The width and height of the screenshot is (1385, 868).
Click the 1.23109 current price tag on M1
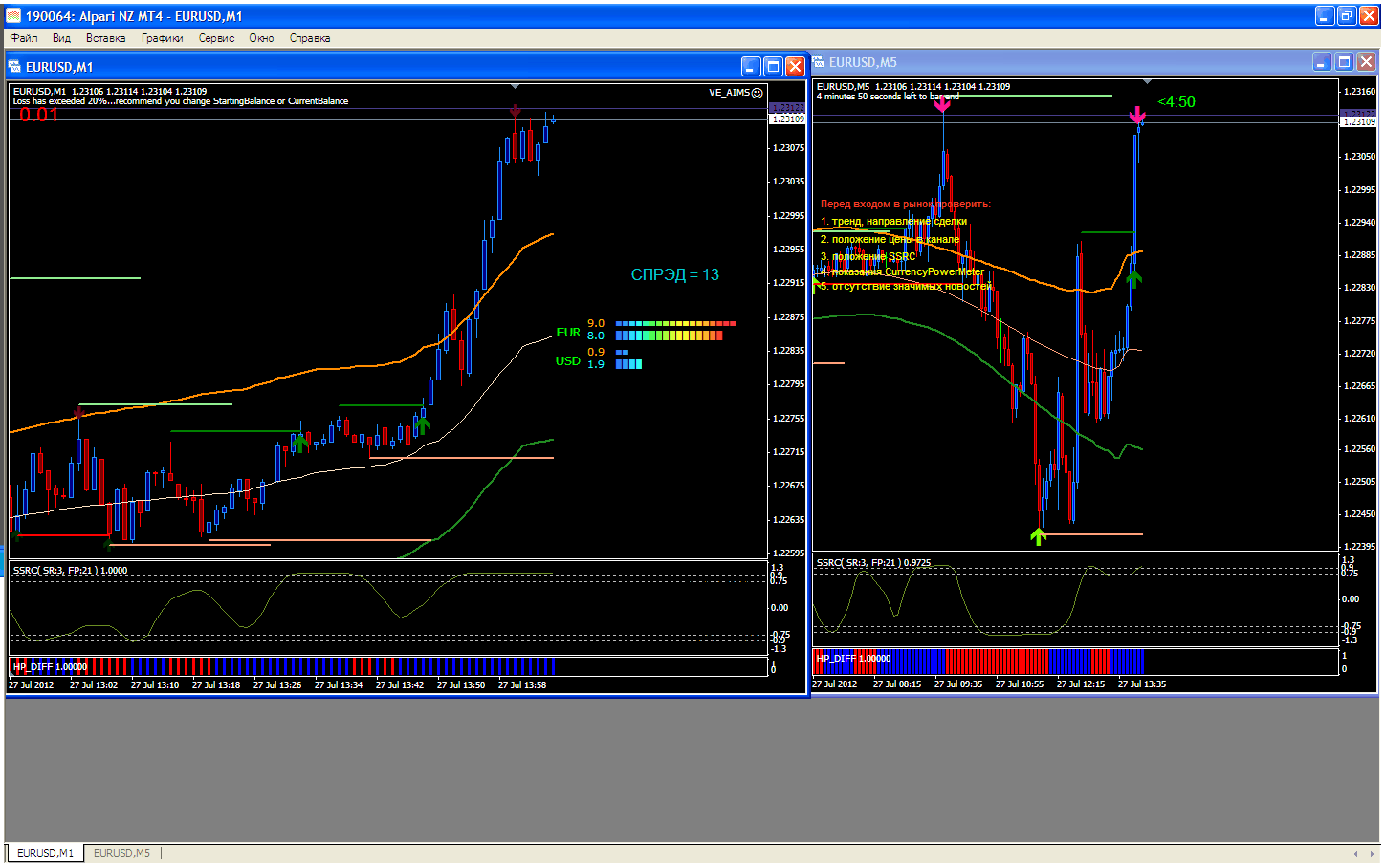[787, 119]
